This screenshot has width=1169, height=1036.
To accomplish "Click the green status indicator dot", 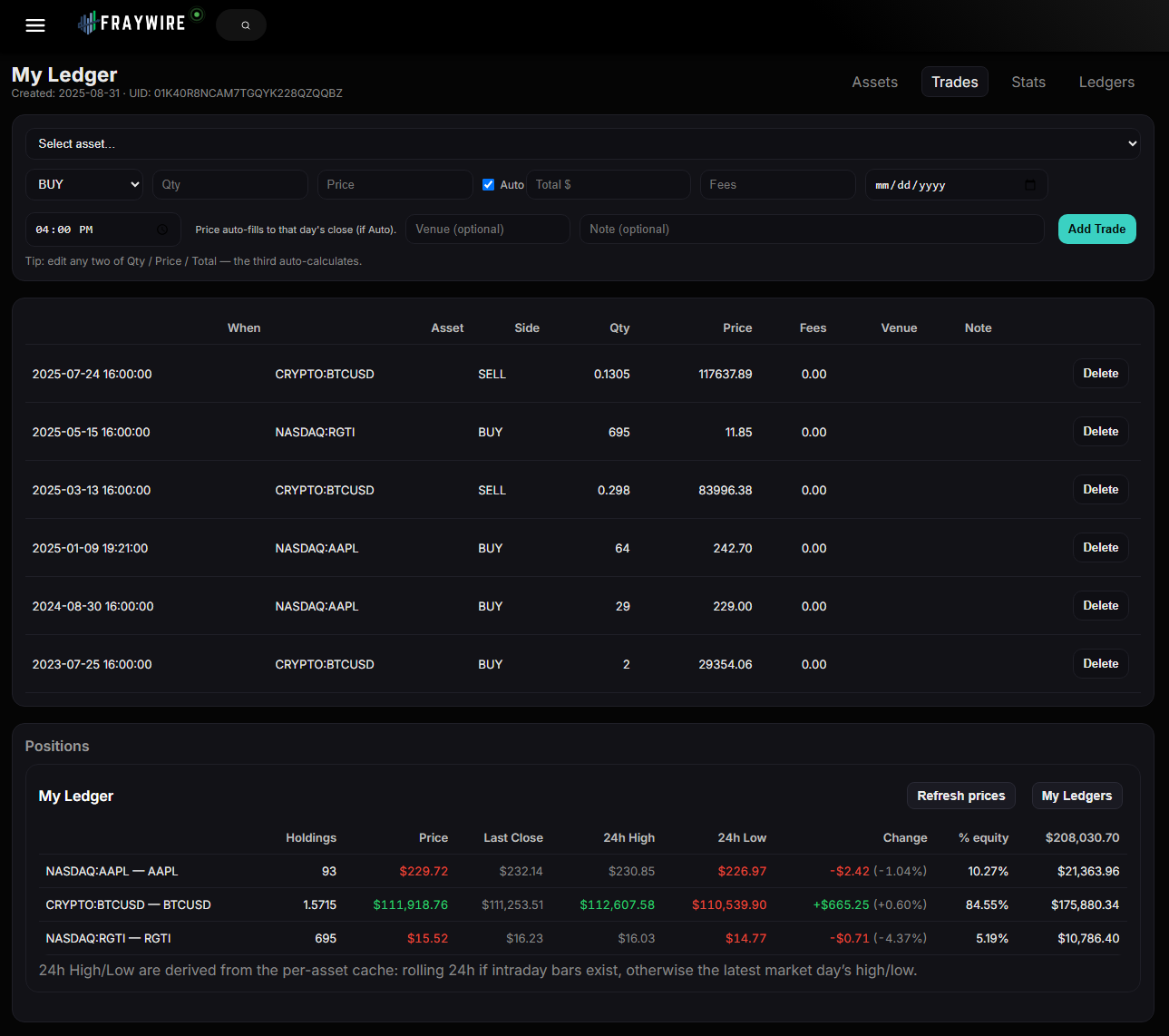I will 197,15.
